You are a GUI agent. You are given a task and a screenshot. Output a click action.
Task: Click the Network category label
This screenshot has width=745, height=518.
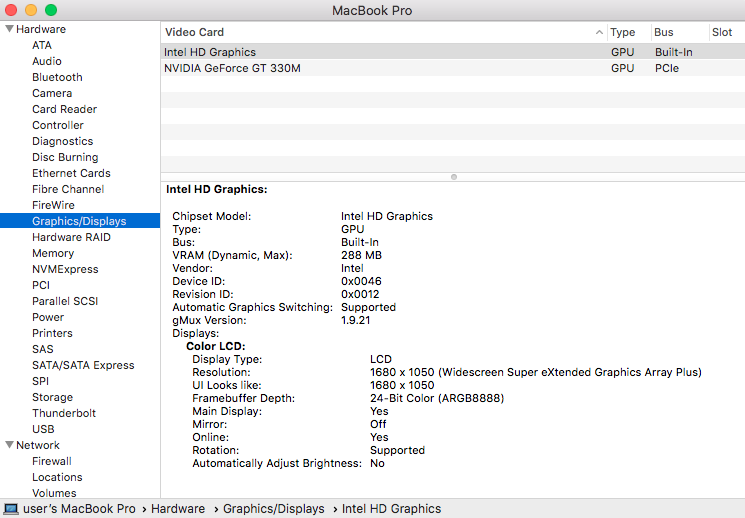[x=38, y=445]
